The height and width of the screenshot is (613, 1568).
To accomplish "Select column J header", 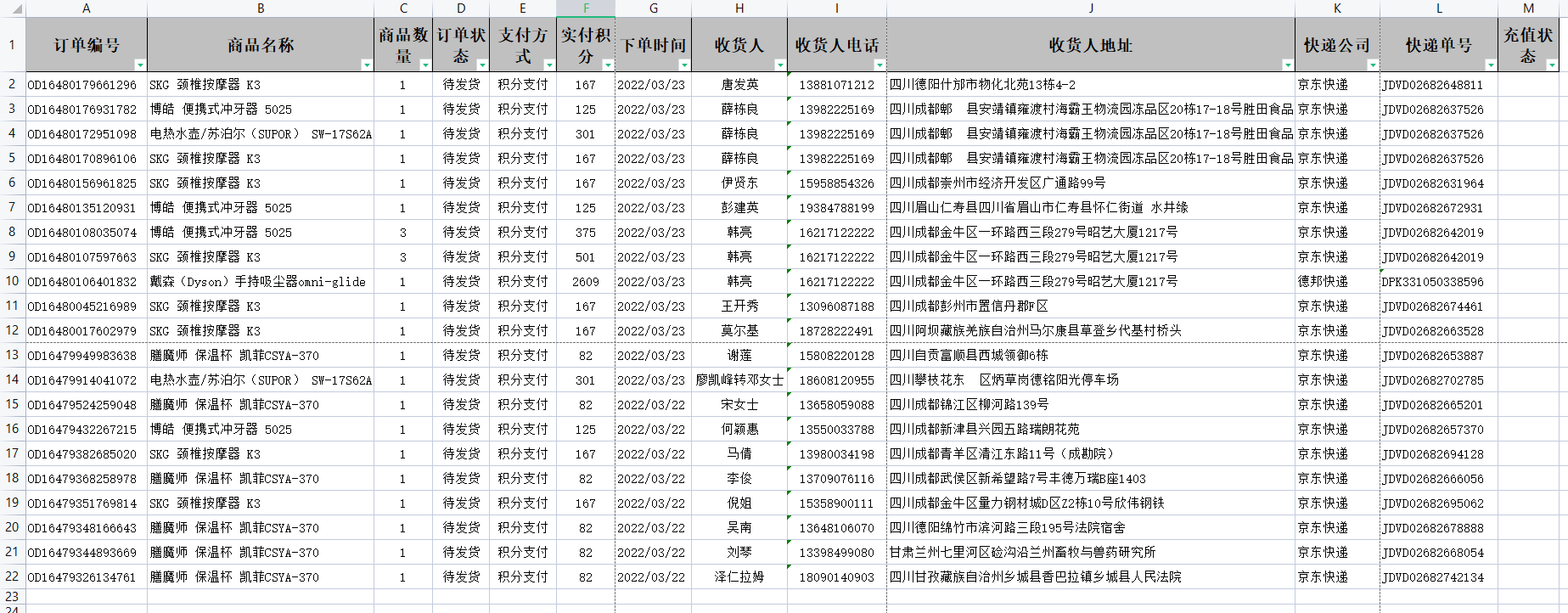I will (x=1091, y=8).
